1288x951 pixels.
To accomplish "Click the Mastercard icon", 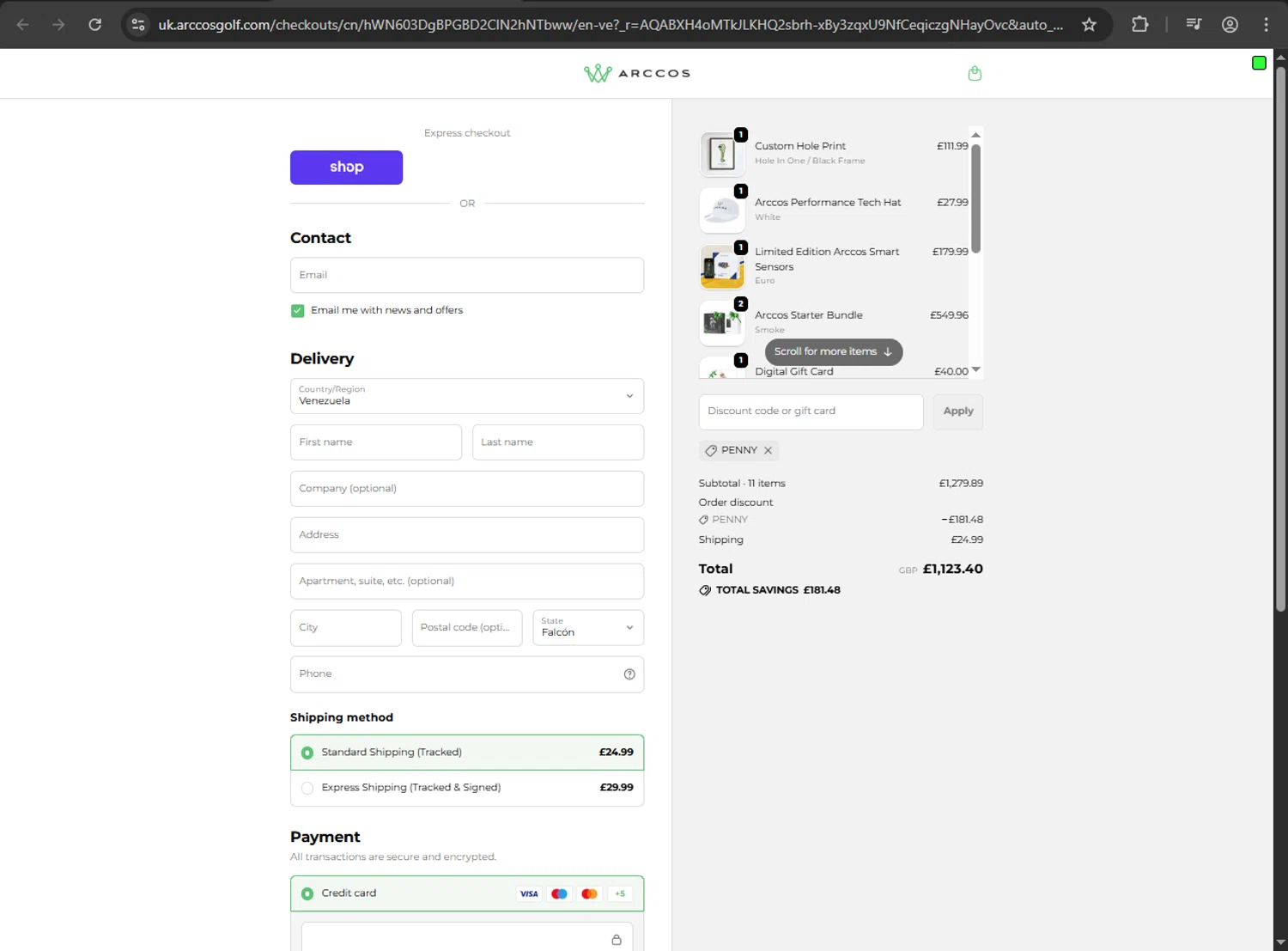I will click(x=589, y=893).
